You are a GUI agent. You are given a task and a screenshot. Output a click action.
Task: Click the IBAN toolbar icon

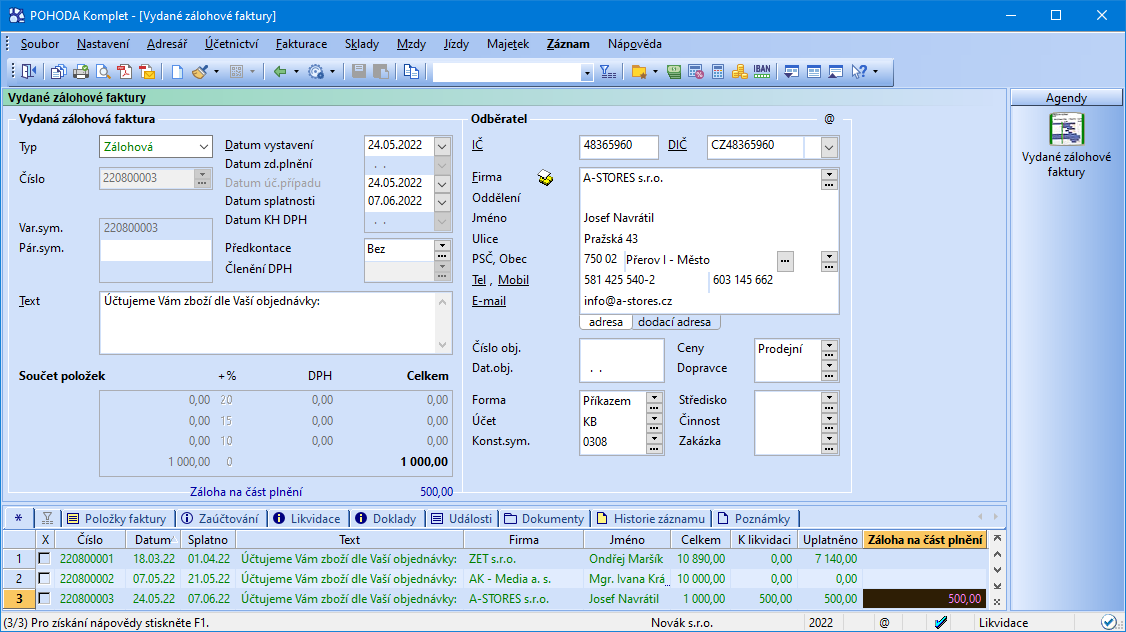click(762, 71)
